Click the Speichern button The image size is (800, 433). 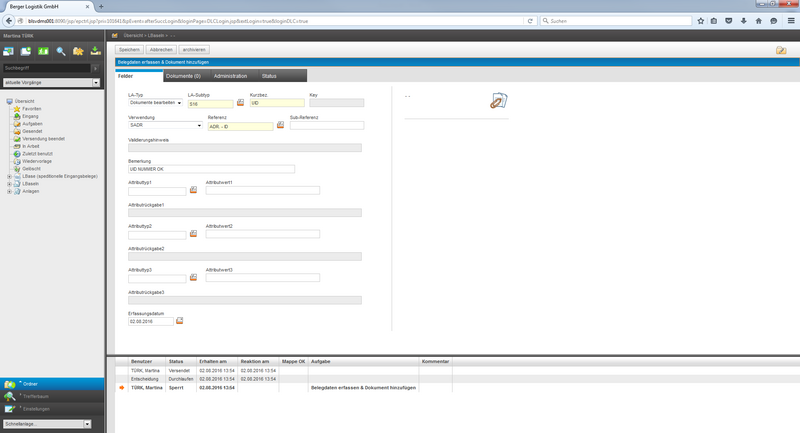tap(130, 49)
